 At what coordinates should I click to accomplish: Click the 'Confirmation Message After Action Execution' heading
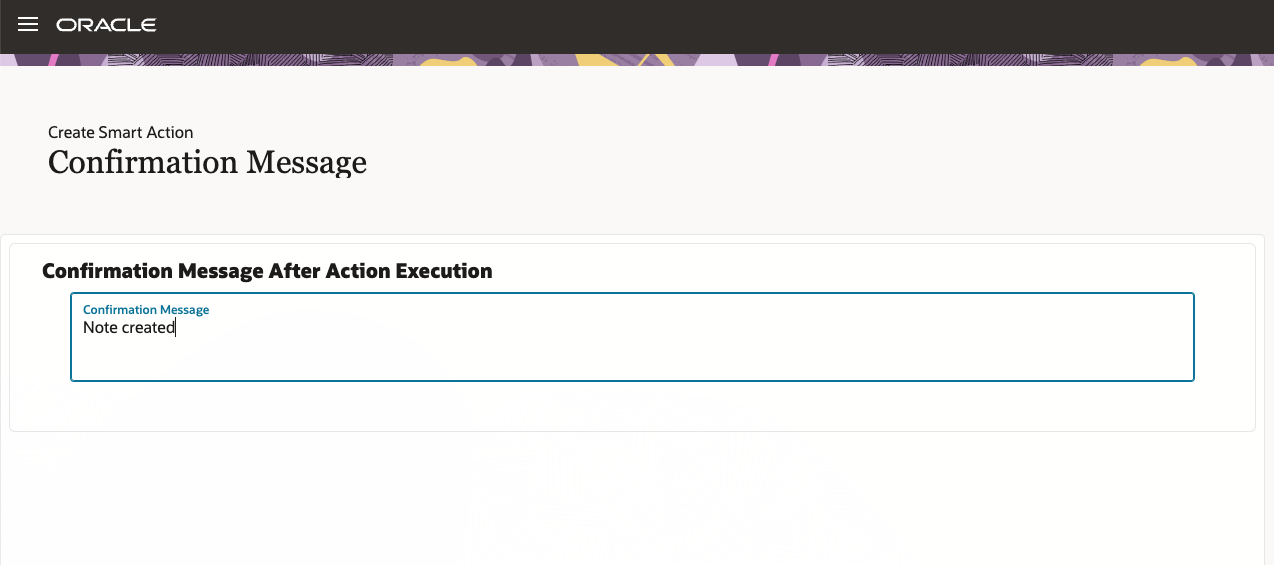pos(267,271)
